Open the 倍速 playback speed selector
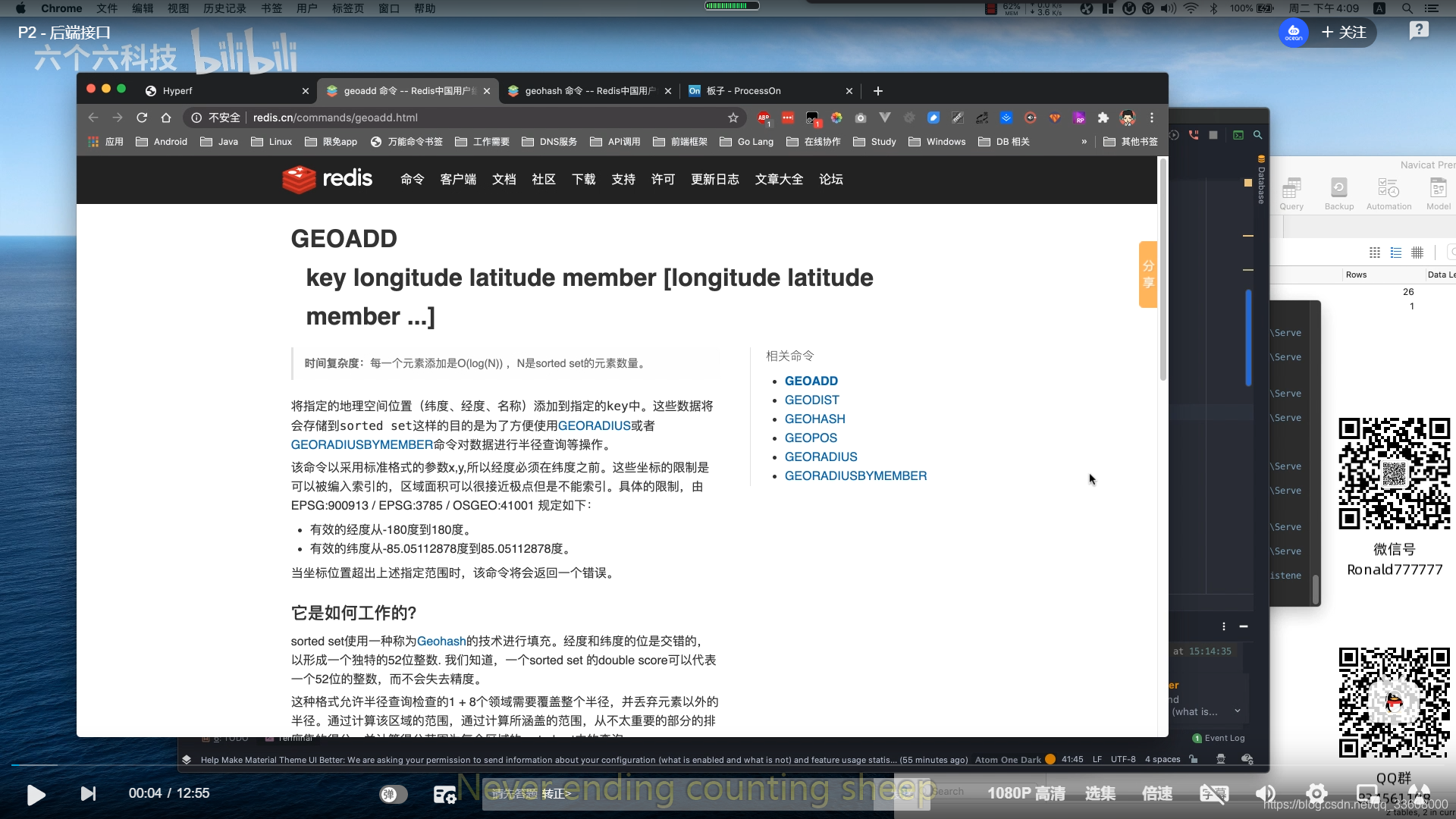 pos(1156,793)
